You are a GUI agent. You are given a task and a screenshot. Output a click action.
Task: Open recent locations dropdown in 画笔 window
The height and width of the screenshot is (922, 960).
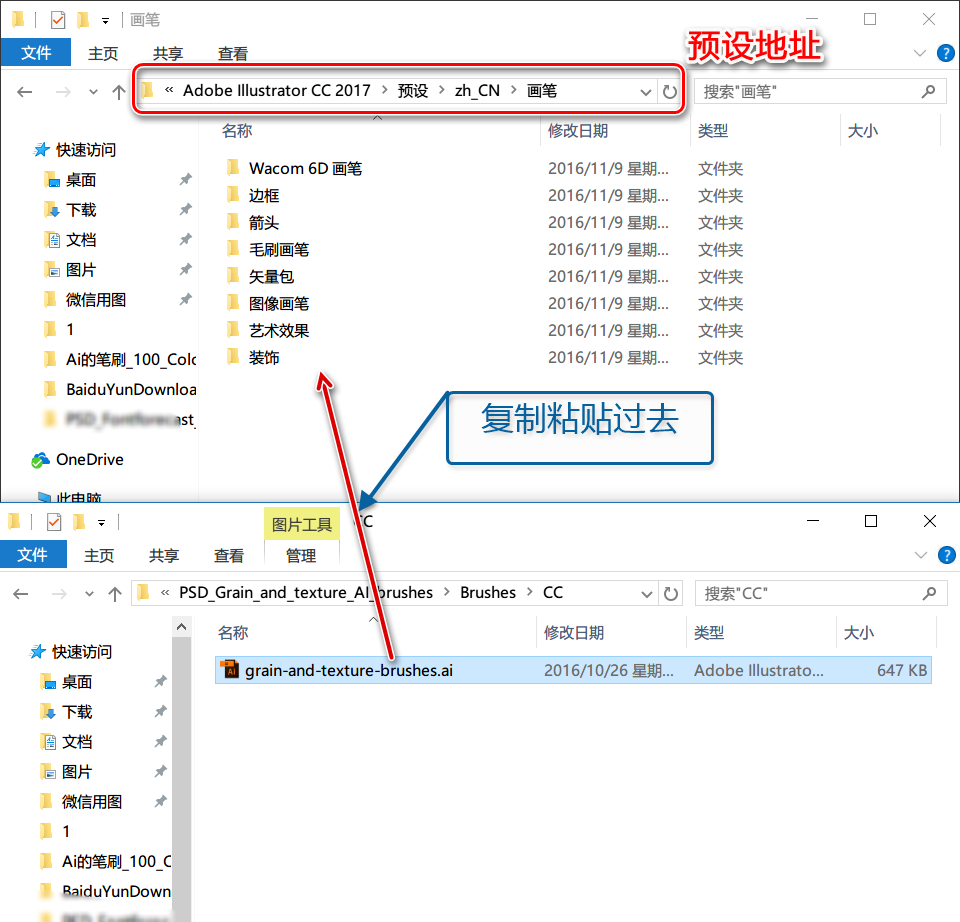coord(93,92)
